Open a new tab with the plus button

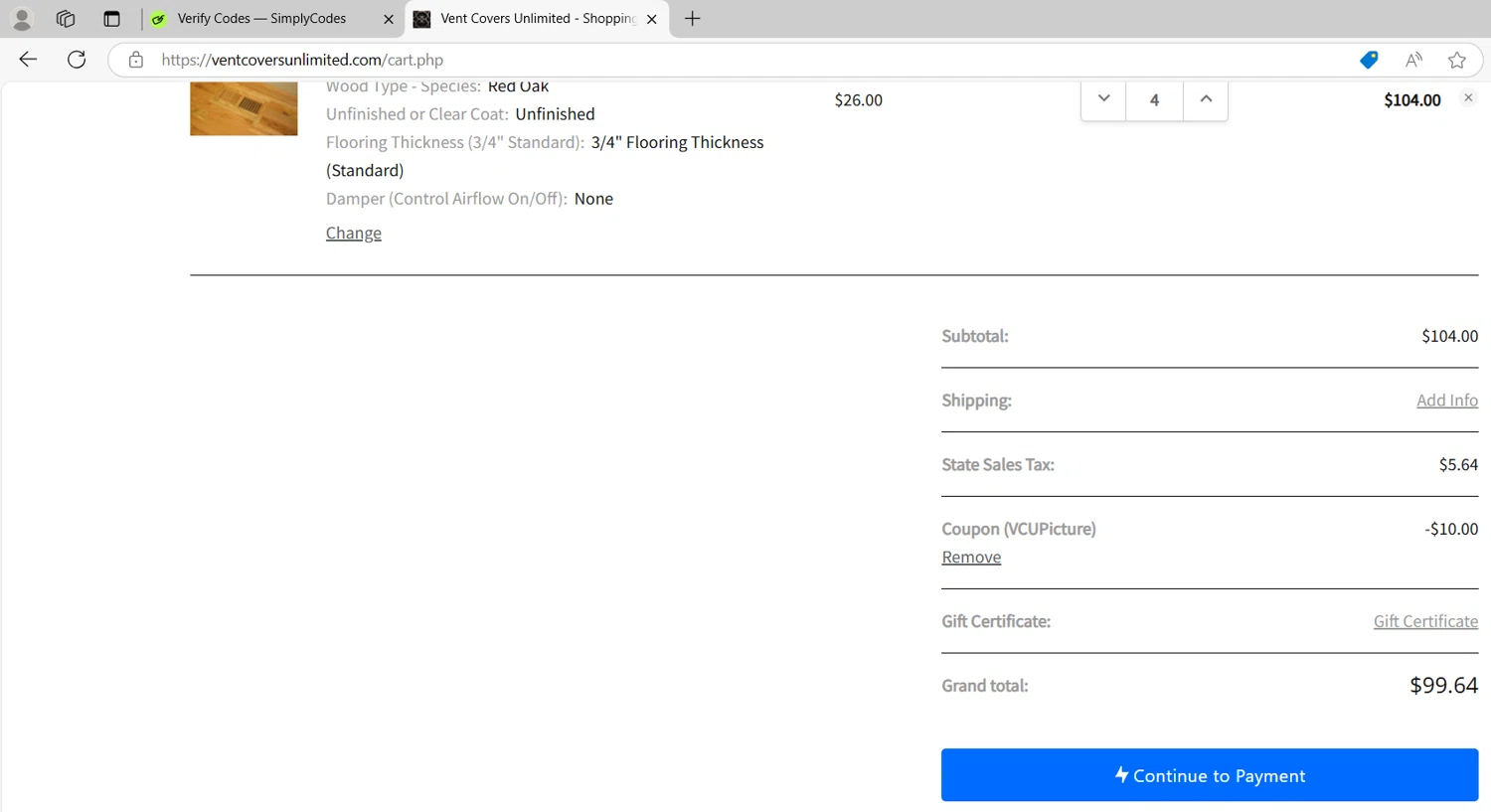(693, 19)
